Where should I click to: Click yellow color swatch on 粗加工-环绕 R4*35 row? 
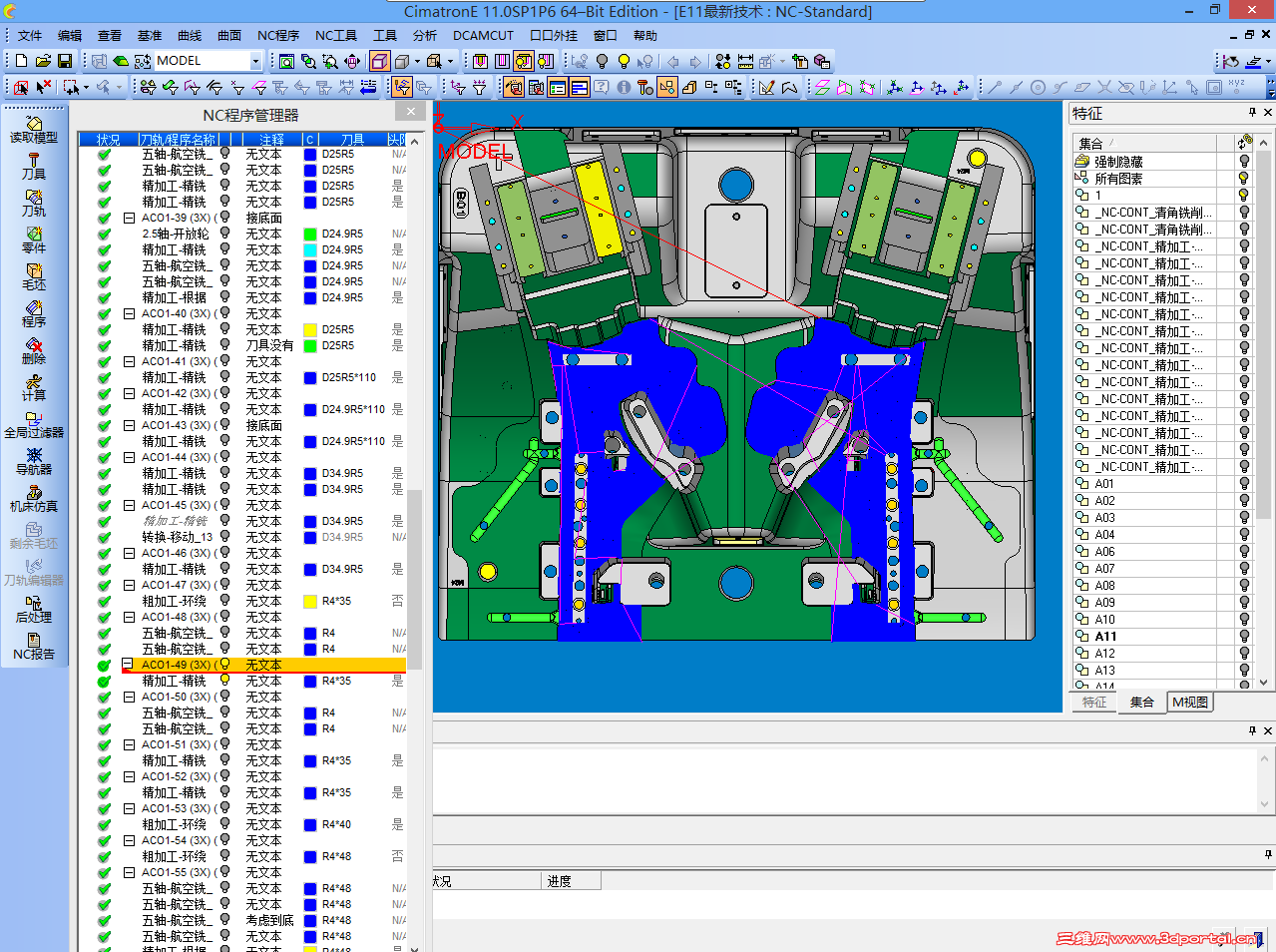coord(310,601)
